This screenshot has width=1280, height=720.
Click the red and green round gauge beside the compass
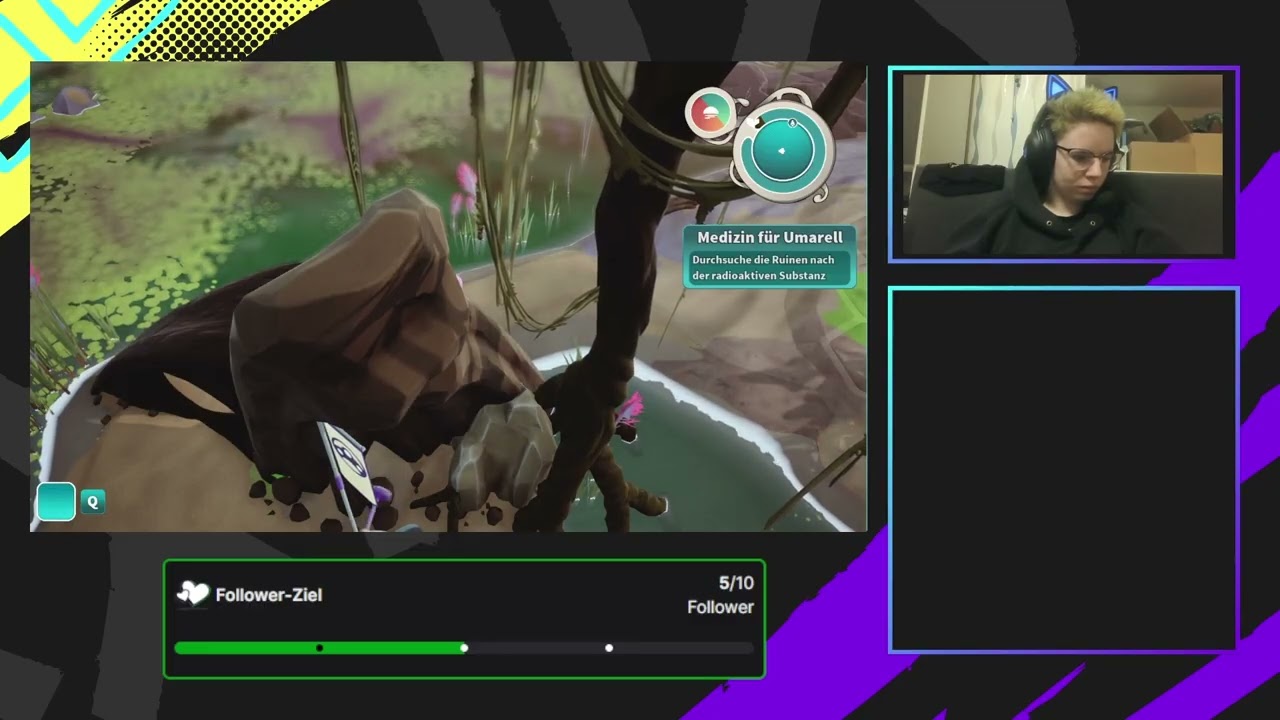click(709, 113)
